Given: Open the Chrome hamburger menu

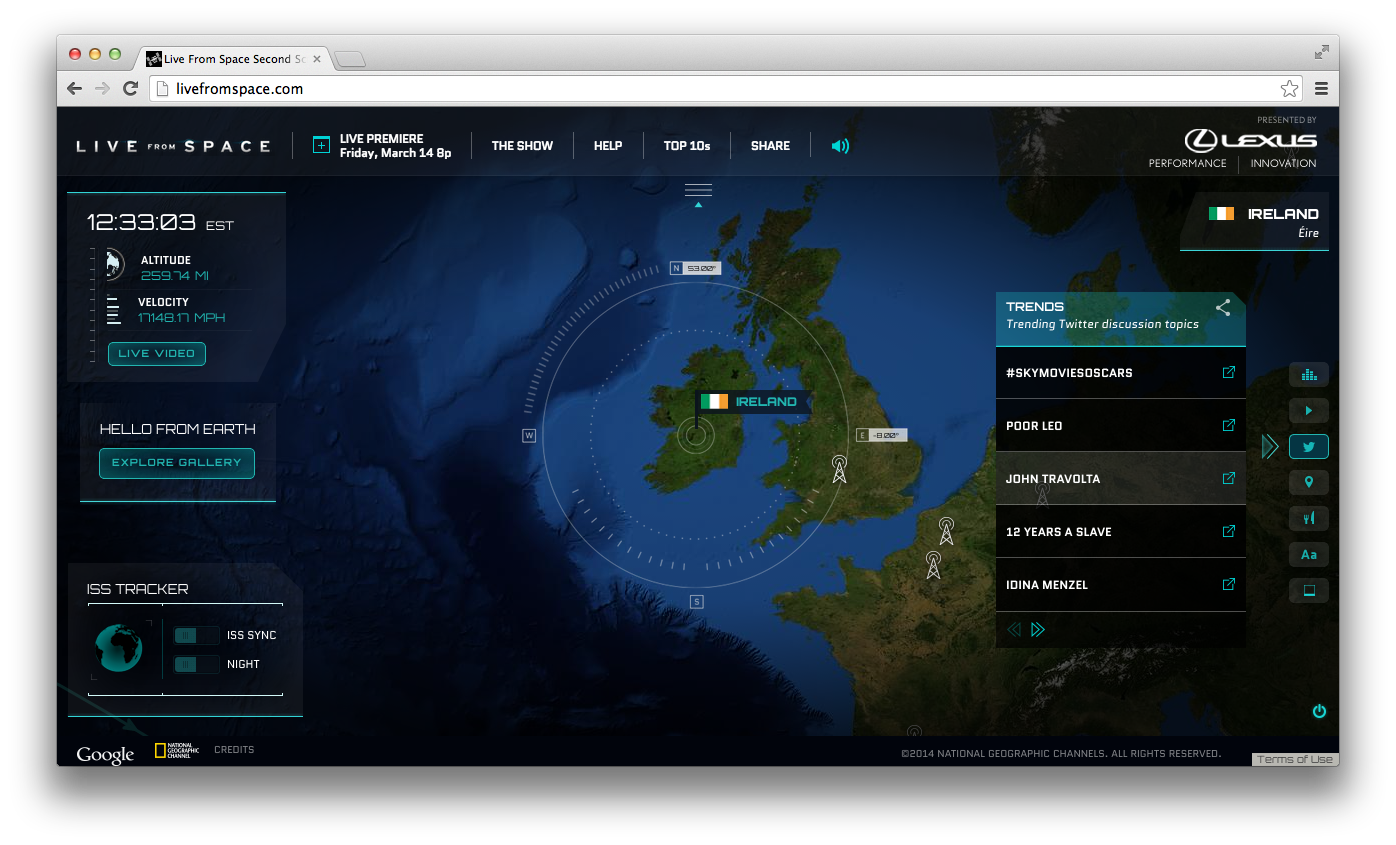Looking at the screenshot, I should click(x=1321, y=89).
